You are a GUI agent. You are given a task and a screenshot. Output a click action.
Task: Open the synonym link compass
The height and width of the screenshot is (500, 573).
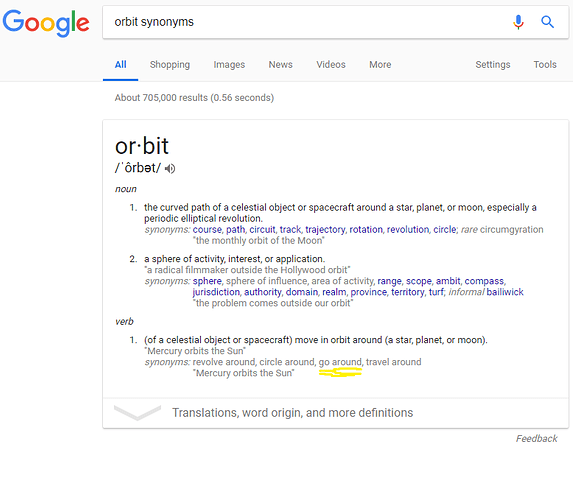[x=484, y=281]
